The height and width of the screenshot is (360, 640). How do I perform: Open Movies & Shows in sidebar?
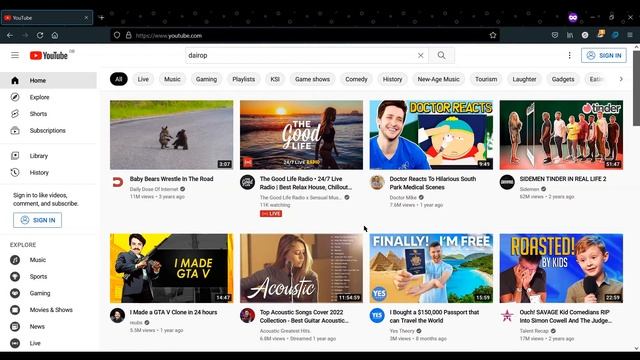tap(48, 310)
